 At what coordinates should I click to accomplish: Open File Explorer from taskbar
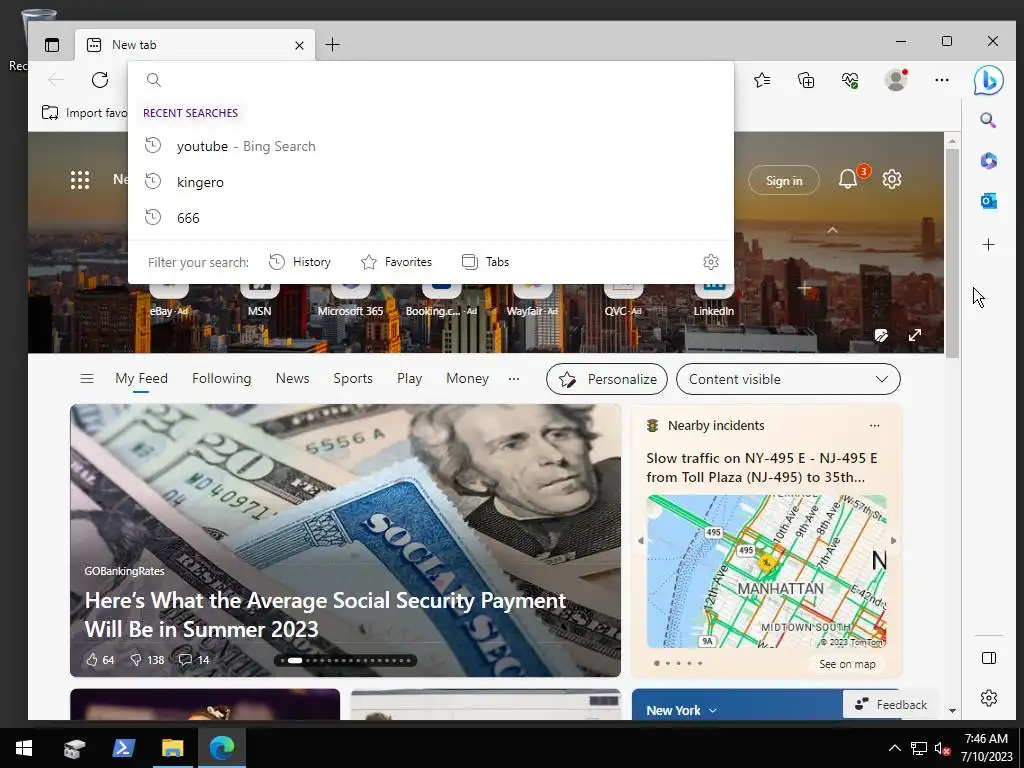[172, 748]
